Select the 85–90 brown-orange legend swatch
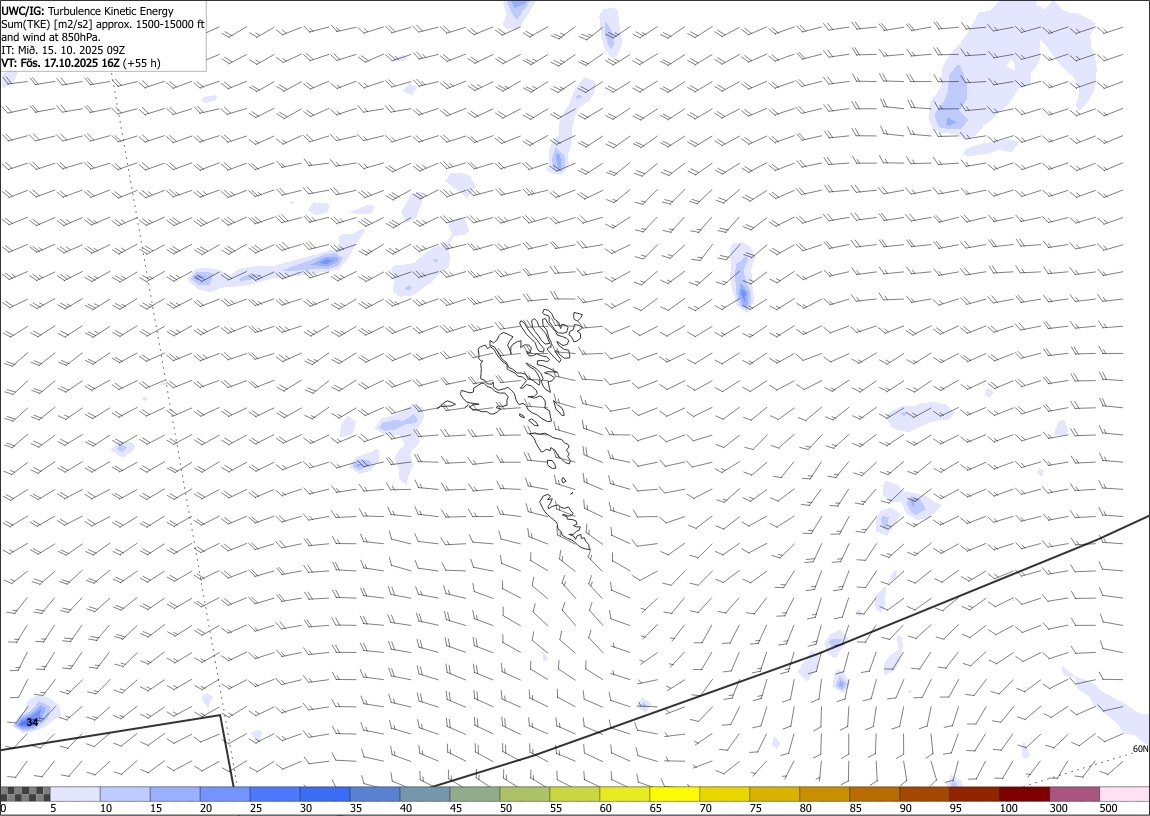 (874, 794)
